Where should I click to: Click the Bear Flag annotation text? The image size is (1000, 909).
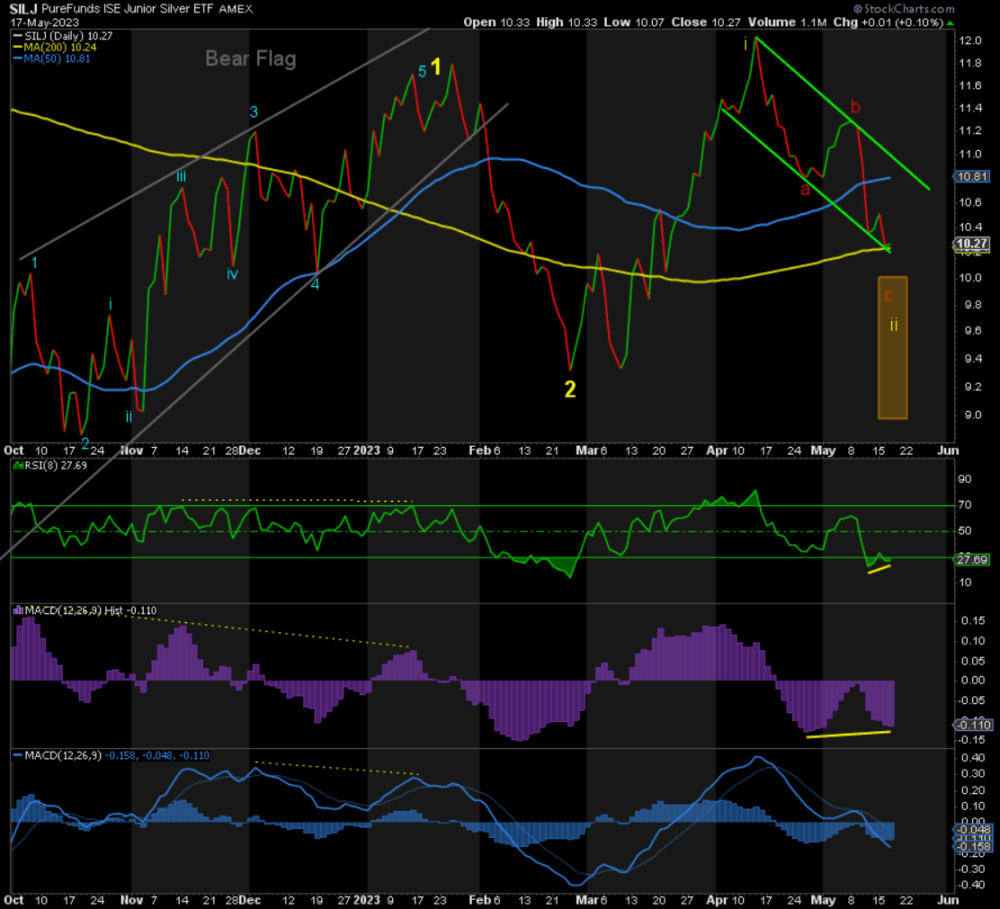[250, 59]
